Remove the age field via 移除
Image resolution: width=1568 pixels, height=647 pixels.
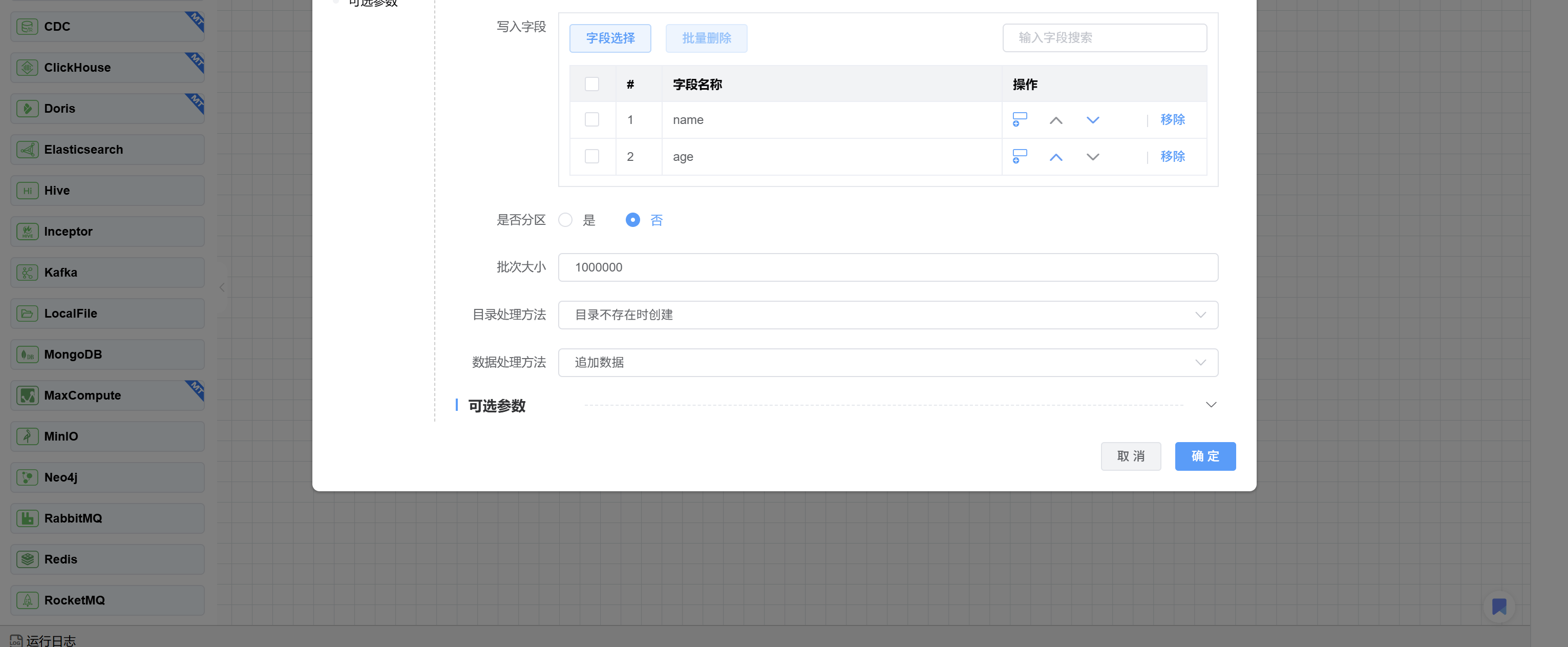[1172, 156]
